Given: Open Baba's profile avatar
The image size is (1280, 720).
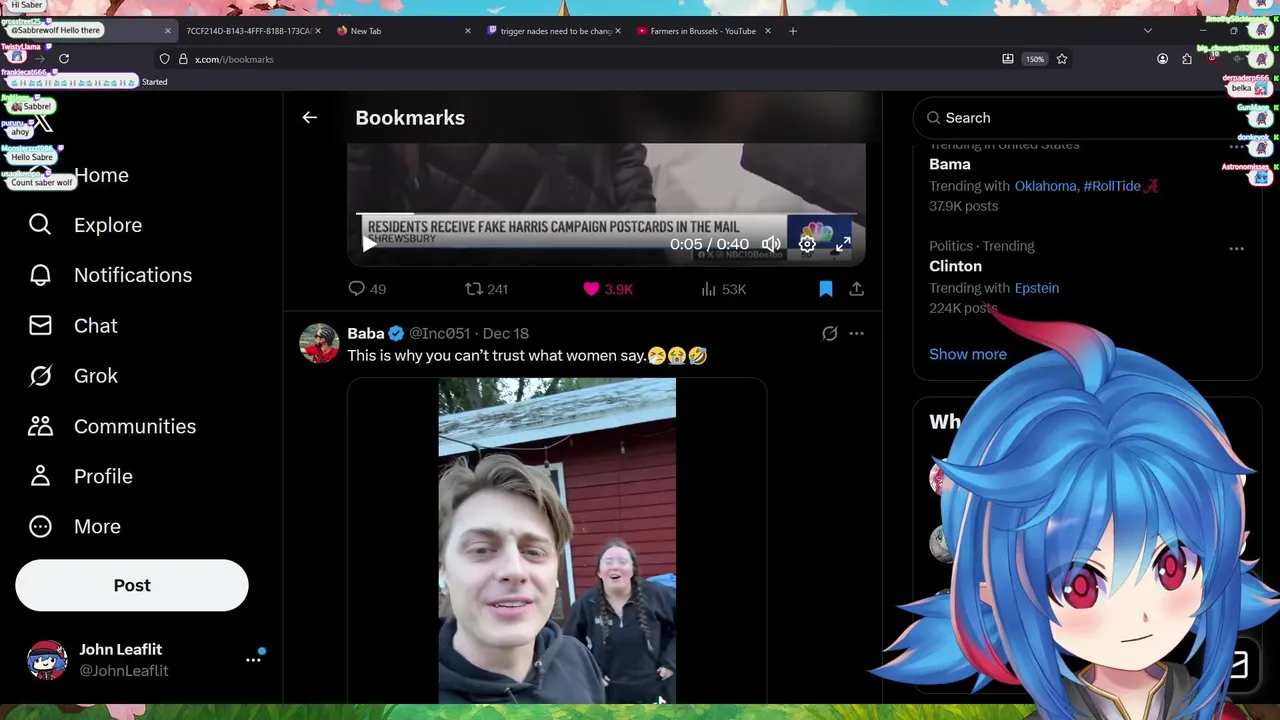Looking at the screenshot, I should pos(319,343).
